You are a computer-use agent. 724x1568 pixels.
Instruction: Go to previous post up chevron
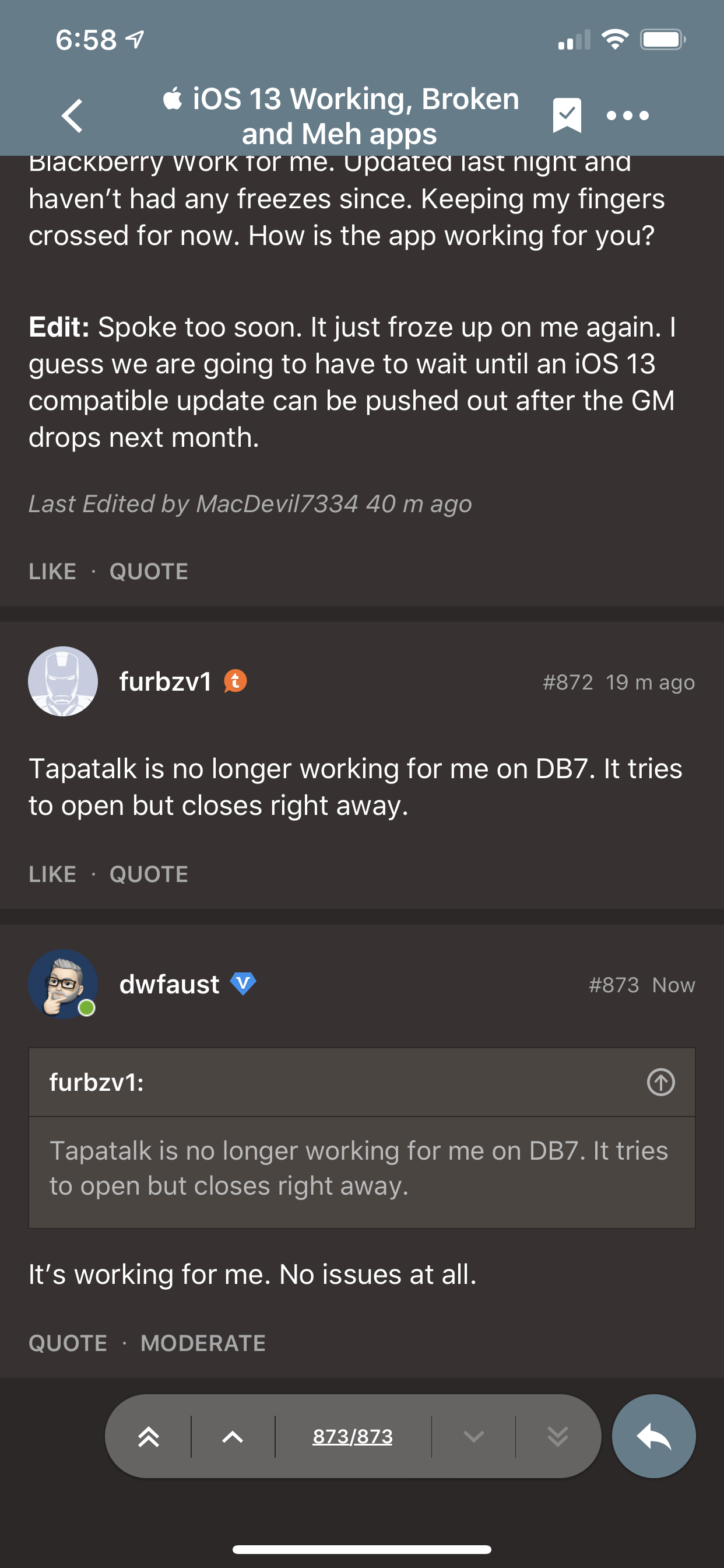click(x=233, y=1437)
